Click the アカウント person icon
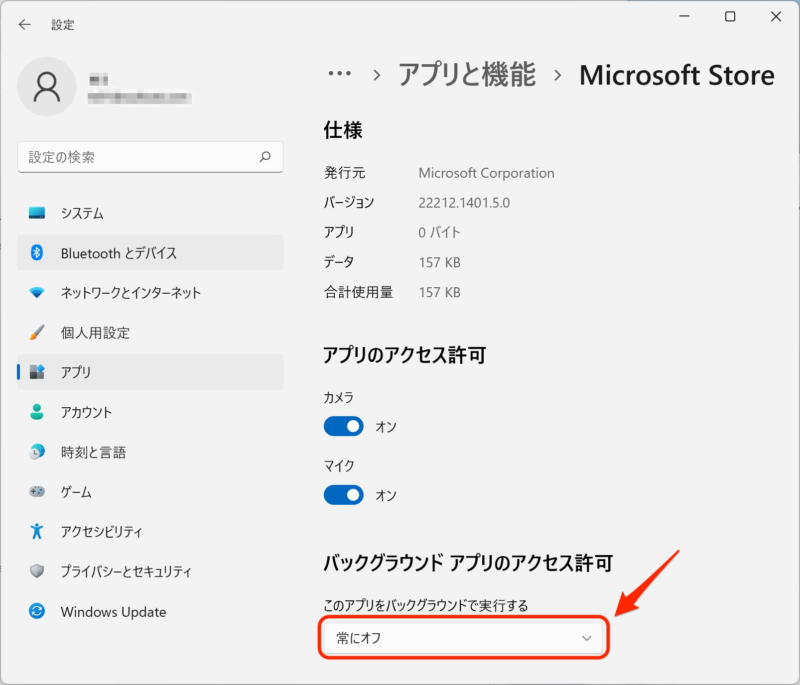This screenshot has height=685, width=800. click(37, 412)
